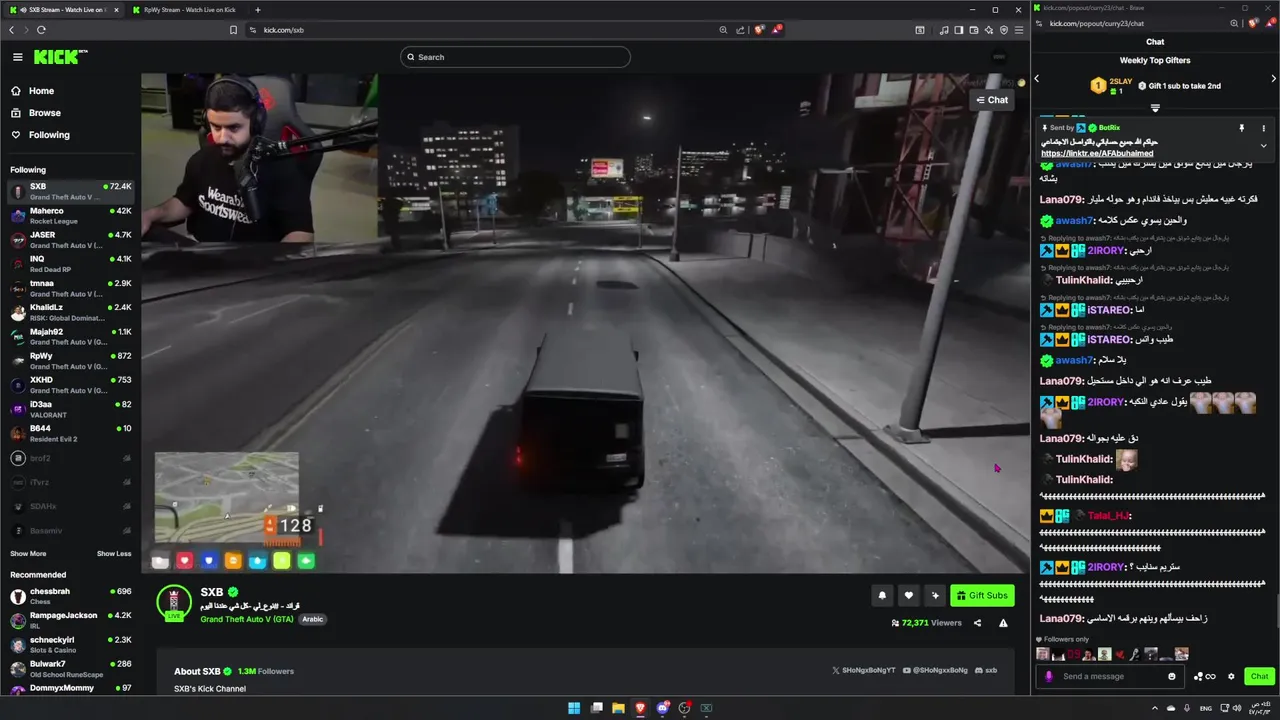Image resolution: width=1280 pixels, height=720 pixels.
Task: Click the heart follow icon
Action: click(x=908, y=596)
